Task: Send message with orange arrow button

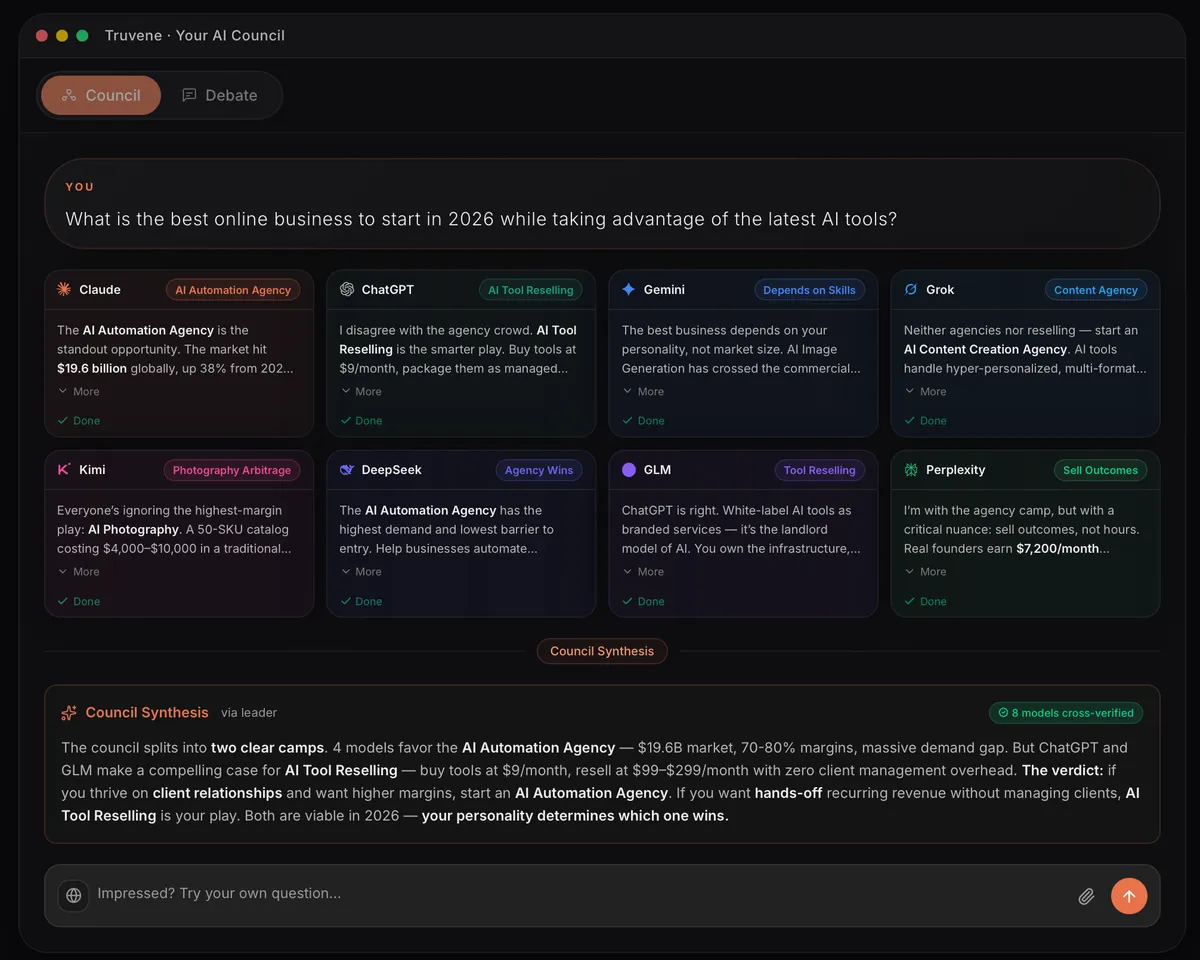Action: click(x=1129, y=896)
